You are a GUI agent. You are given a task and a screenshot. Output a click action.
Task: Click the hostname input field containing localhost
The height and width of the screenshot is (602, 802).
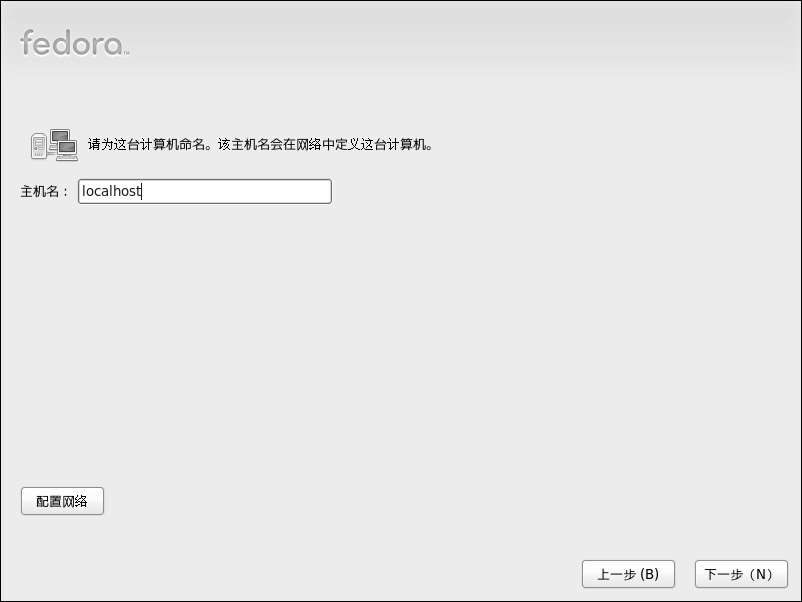(x=205, y=191)
